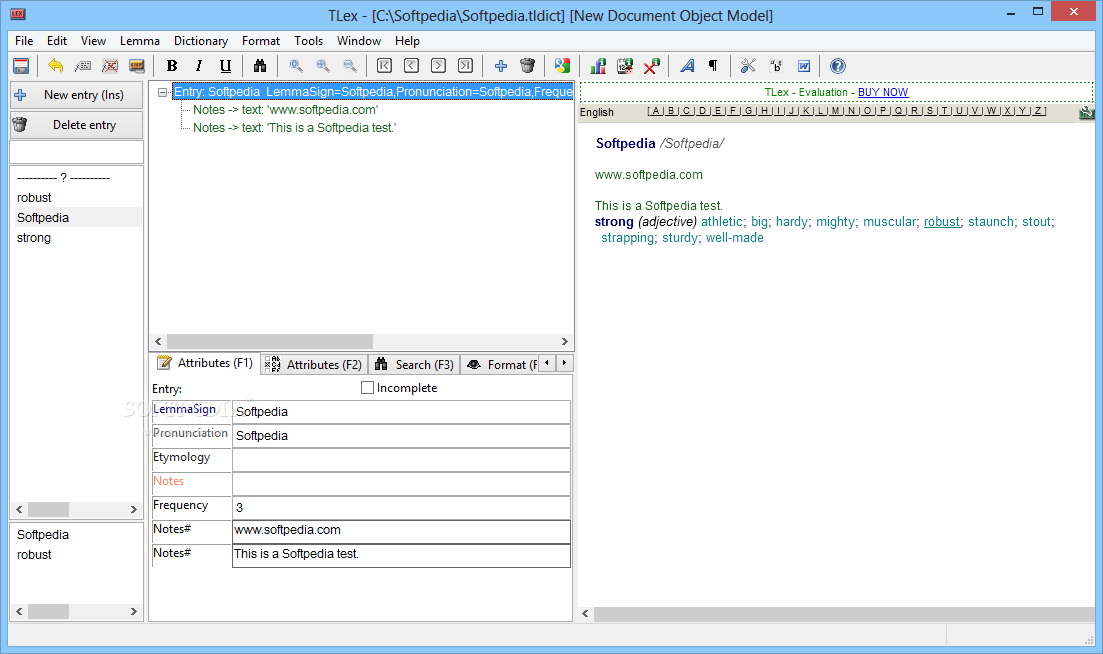Click the Word document export icon
This screenshot has height=654, width=1103.
coord(803,66)
